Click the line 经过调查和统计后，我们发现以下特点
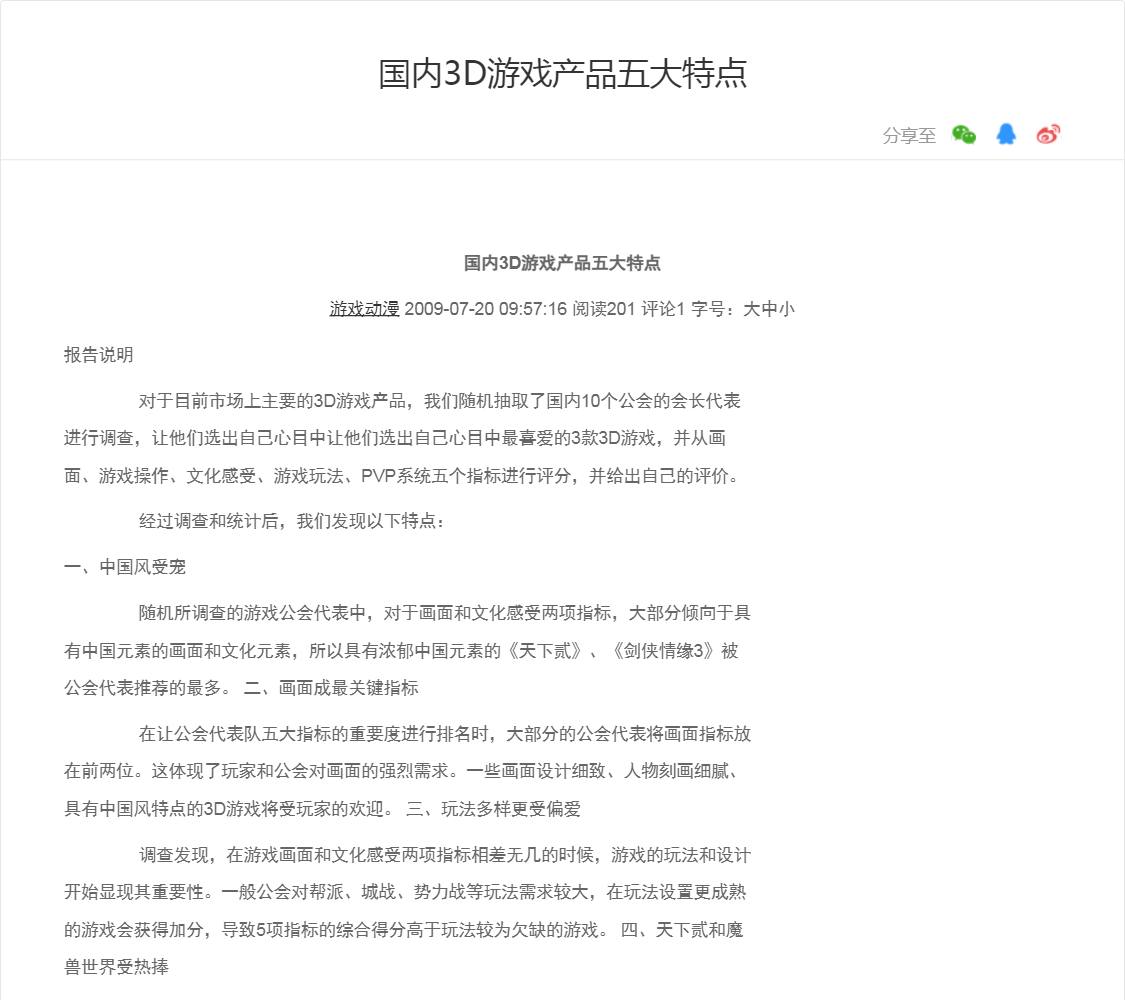Image resolution: width=1125 pixels, height=1000 pixels. (x=291, y=521)
